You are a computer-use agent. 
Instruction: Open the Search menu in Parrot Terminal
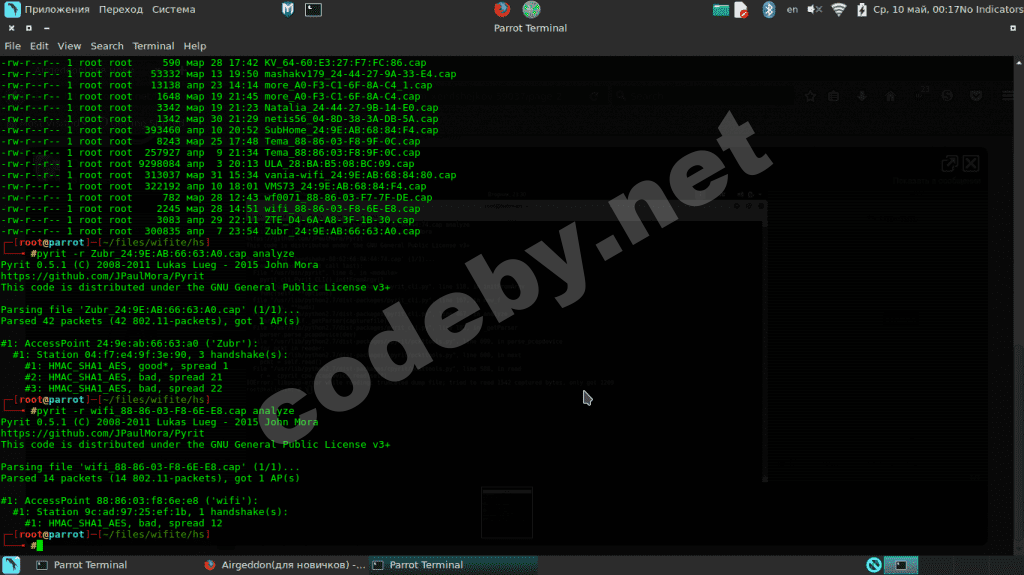(107, 46)
